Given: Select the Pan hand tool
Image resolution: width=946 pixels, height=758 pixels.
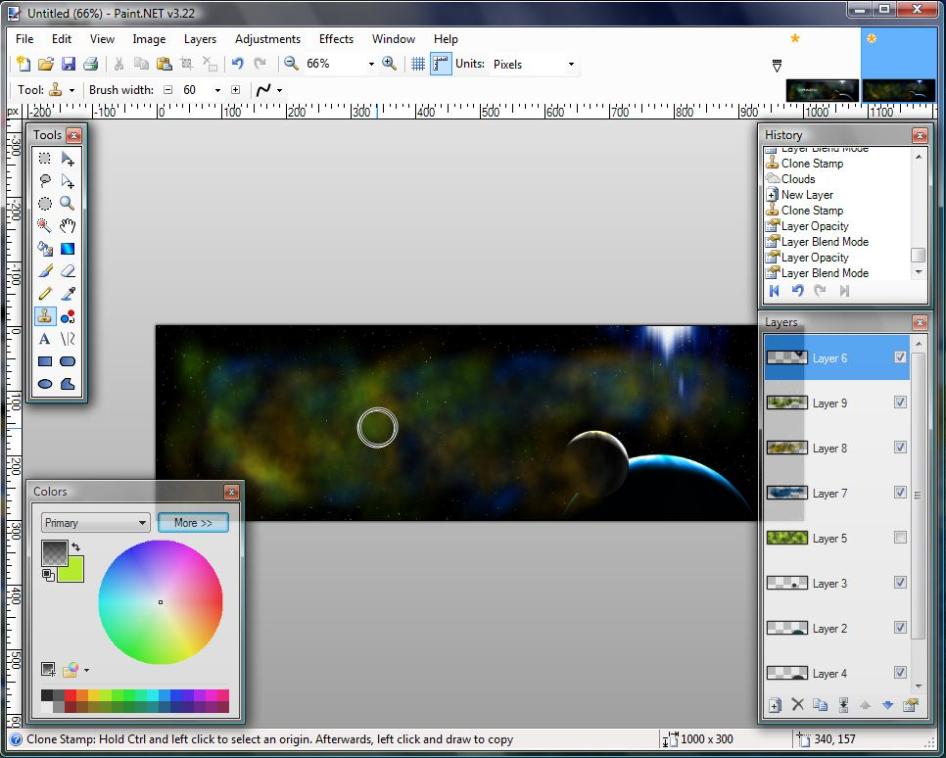Looking at the screenshot, I should [x=68, y=226].
